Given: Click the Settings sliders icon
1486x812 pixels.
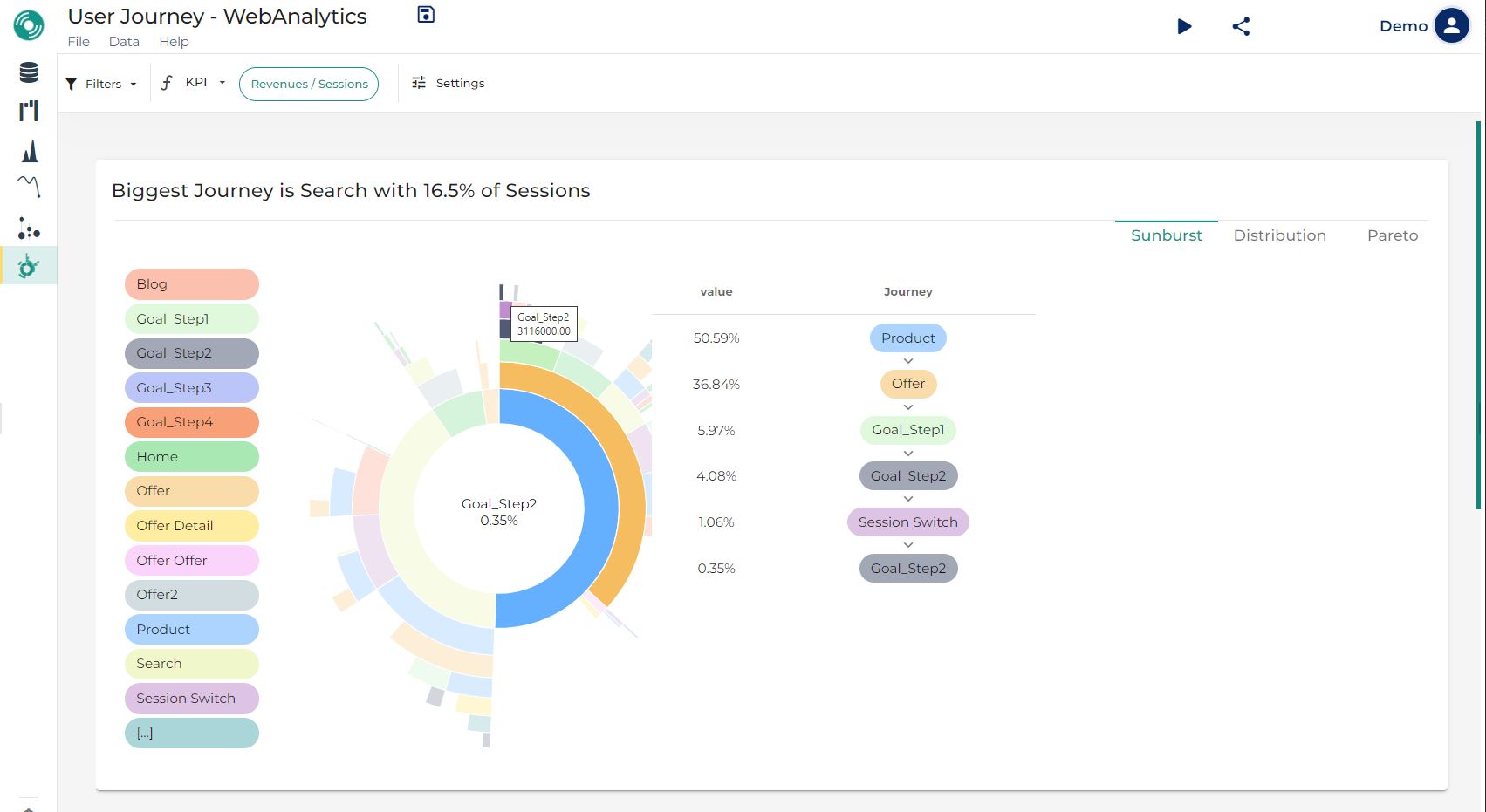Looking at the screenshot, I should 419,83.
